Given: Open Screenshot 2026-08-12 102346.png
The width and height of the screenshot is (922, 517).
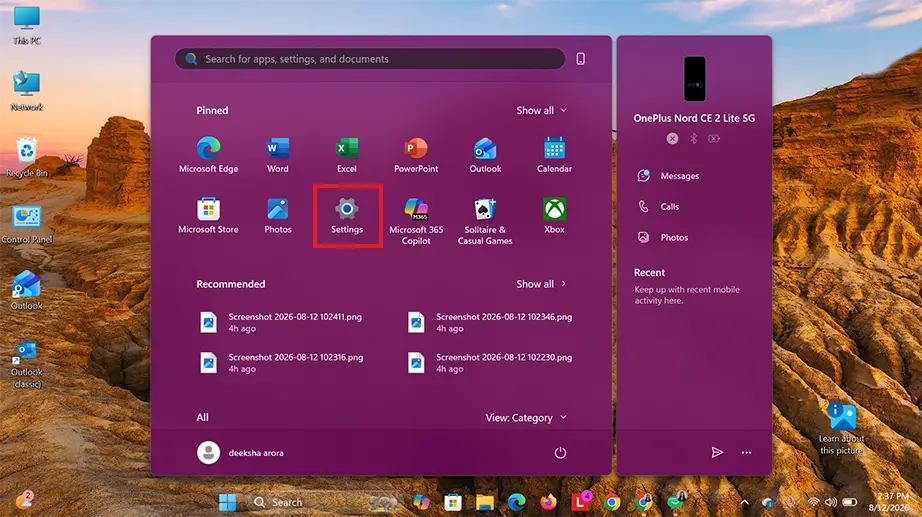Looking at the screenshot, I should click(x=490, y=322).
